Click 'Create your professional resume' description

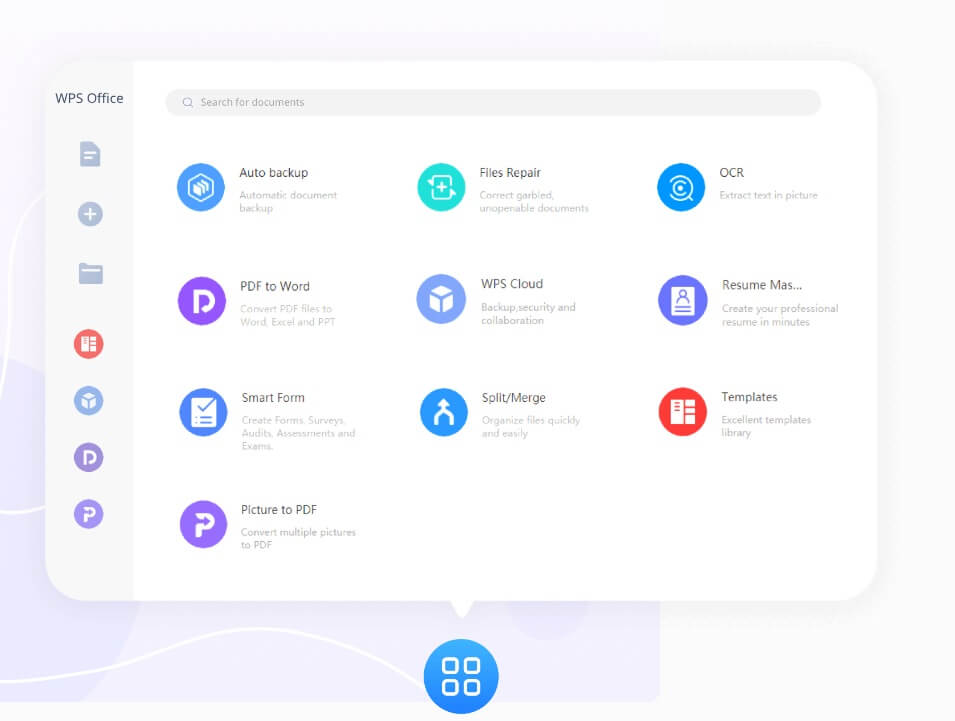(780, 315)
